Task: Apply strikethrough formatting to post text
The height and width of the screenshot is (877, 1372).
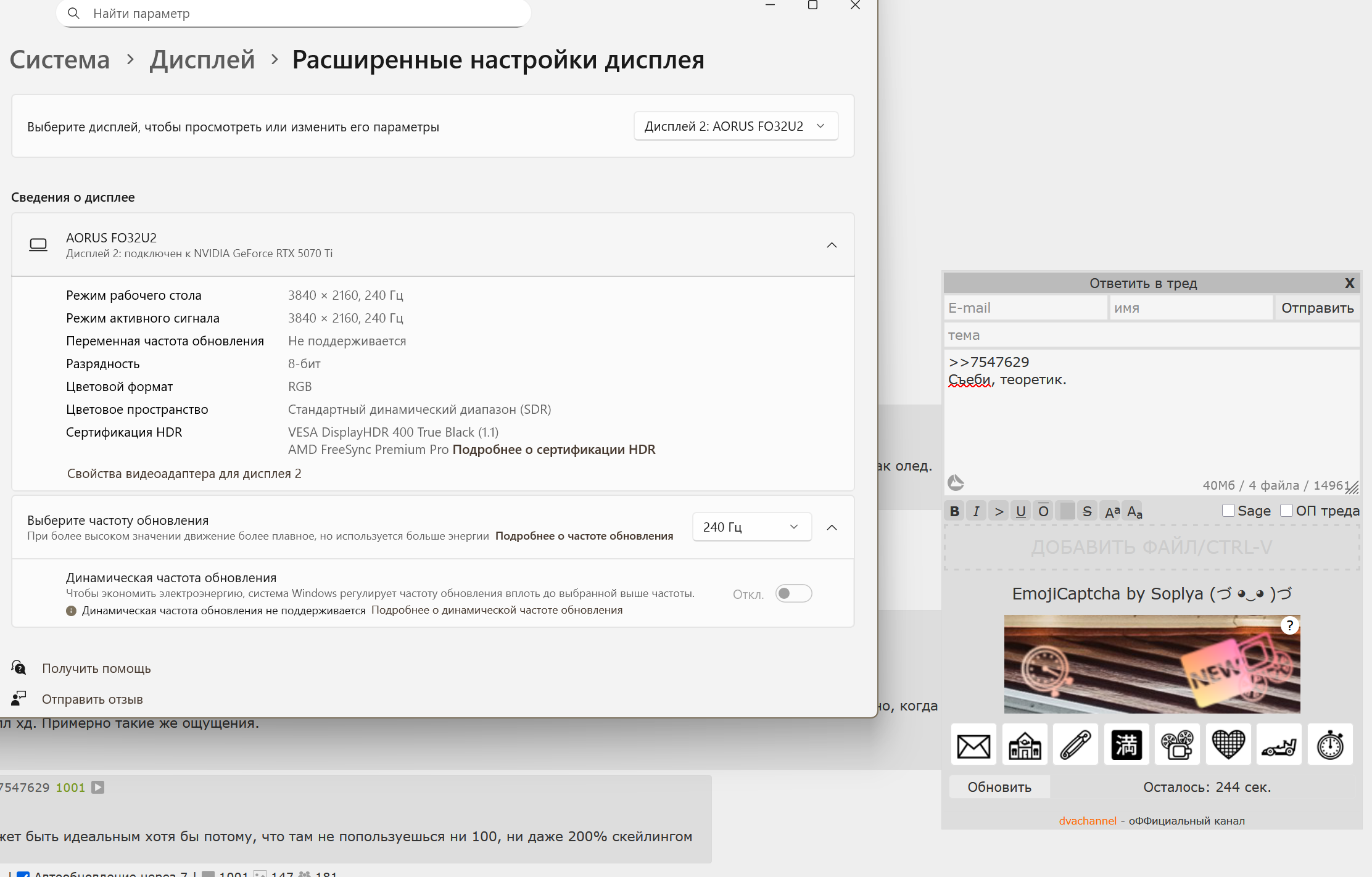Action: pyautogui.click(x=1087, y=511)
